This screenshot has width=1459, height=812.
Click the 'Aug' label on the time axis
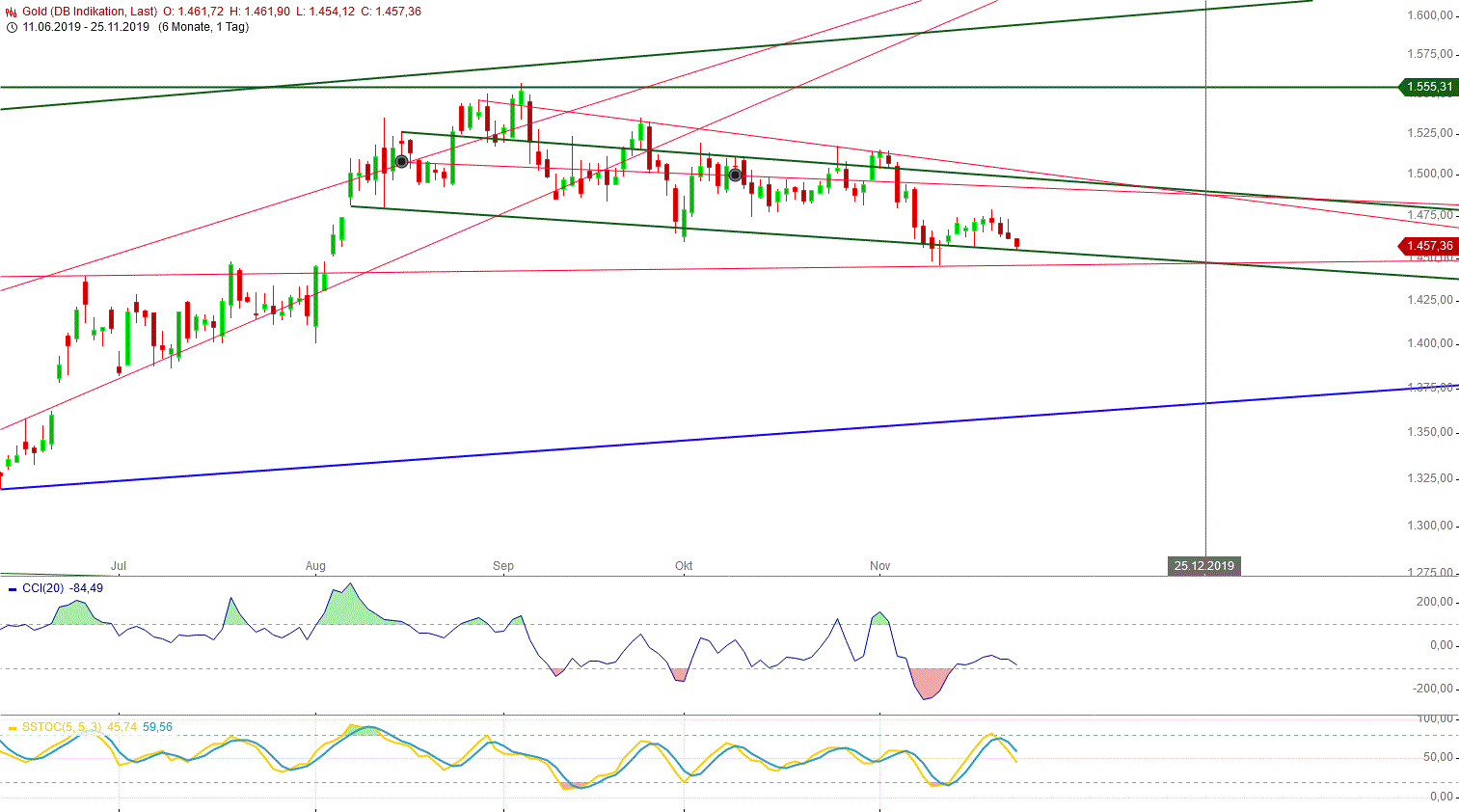tap(315, 566)
